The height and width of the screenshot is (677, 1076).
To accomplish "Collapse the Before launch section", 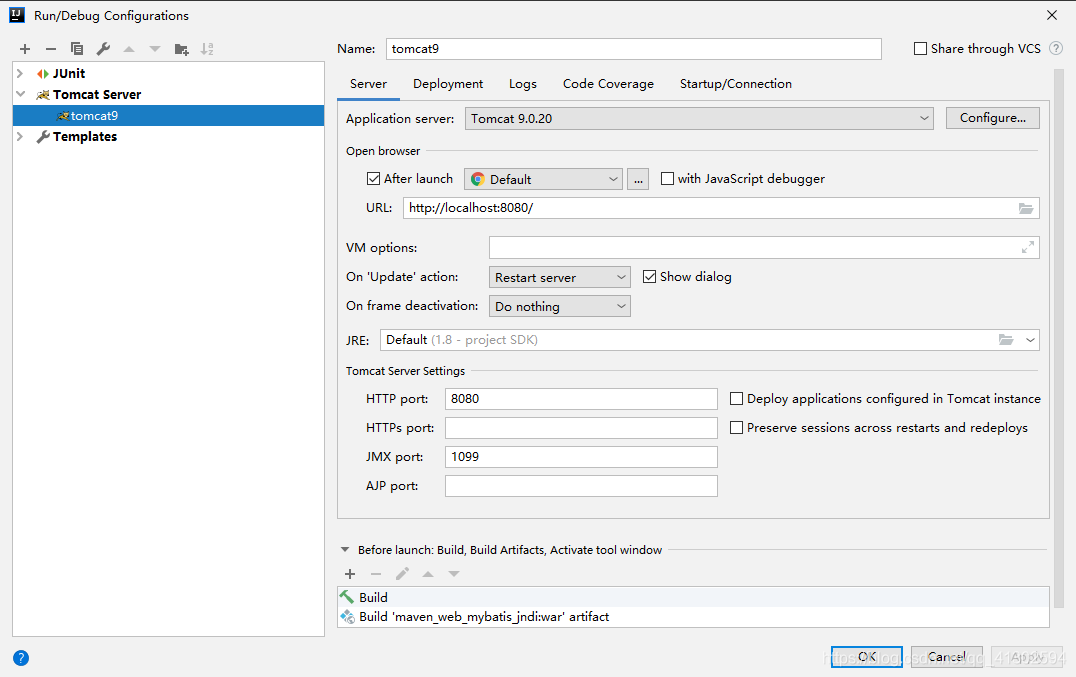I will 344,549.
